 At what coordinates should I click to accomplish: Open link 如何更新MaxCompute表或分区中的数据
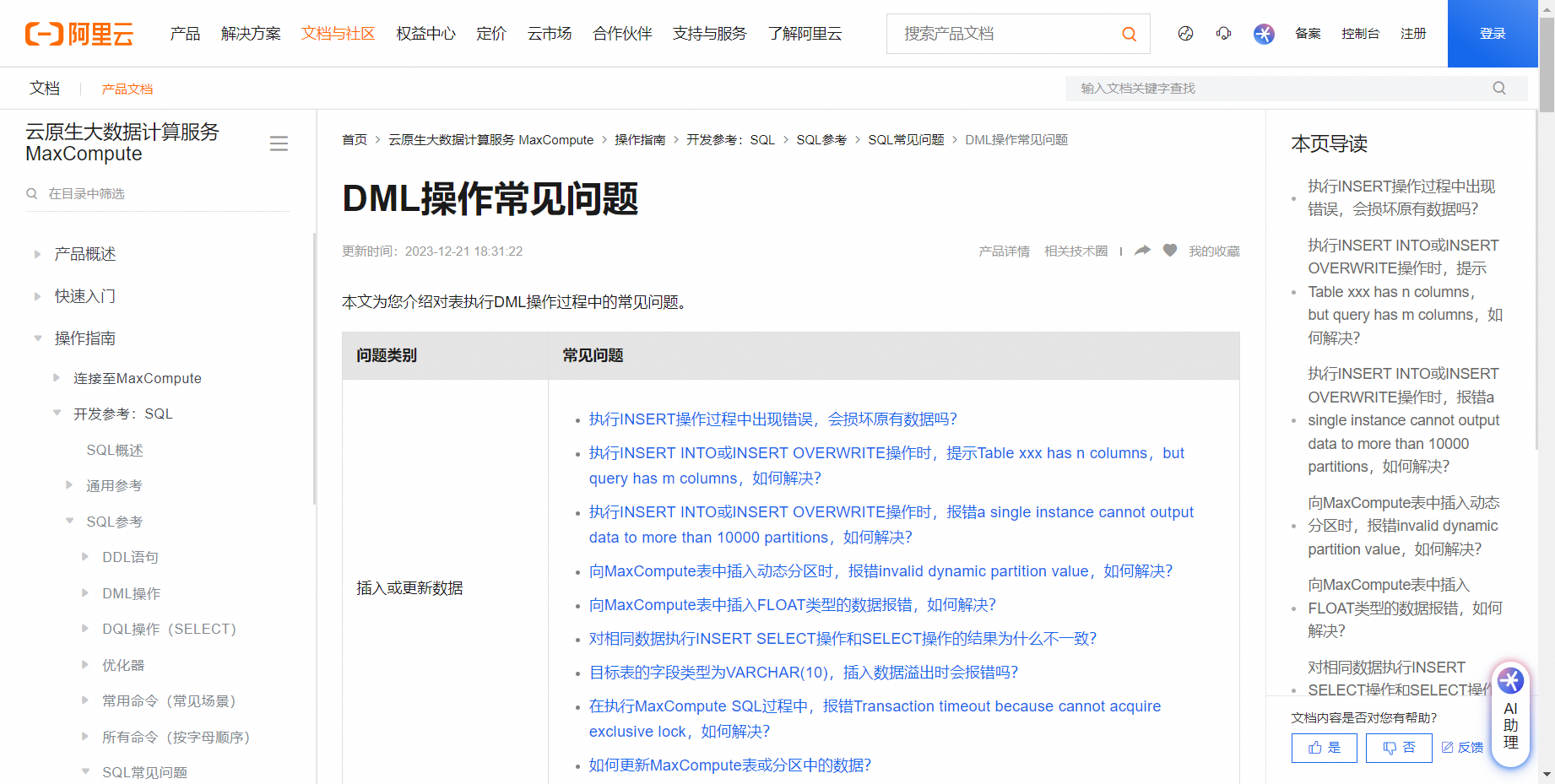[x=729, y=765]
